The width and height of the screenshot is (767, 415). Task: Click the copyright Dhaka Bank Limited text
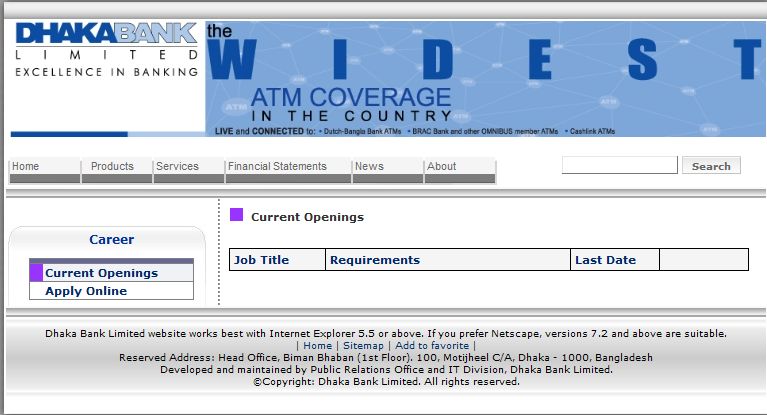(x=386, y=382)
